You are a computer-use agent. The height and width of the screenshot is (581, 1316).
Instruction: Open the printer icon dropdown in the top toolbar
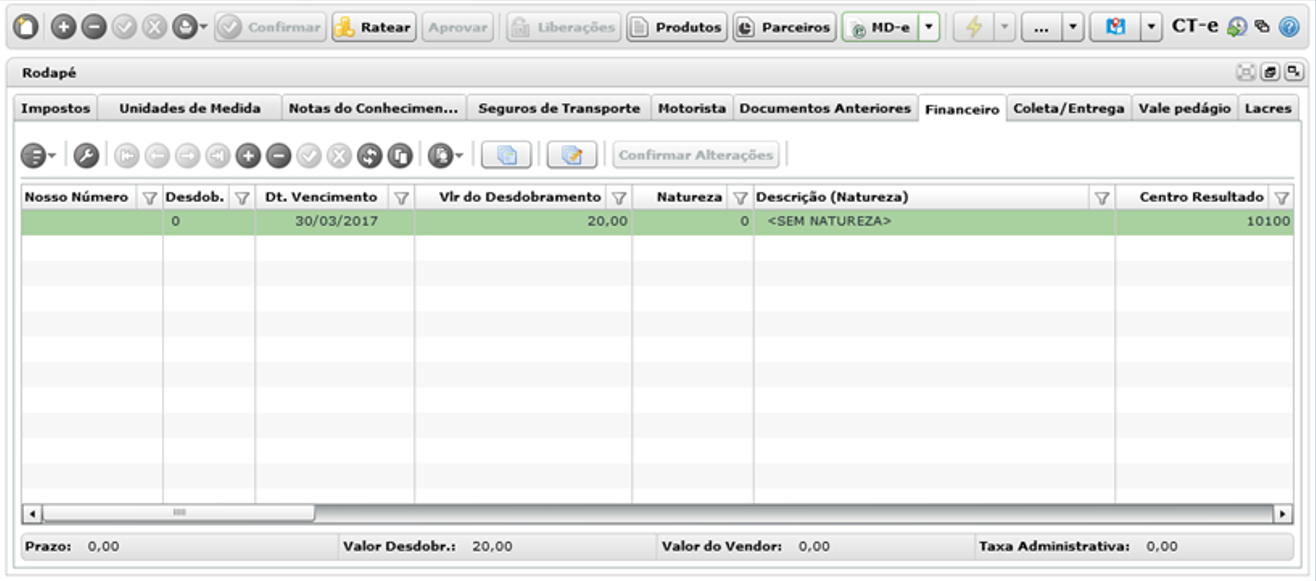pos(189,28)
